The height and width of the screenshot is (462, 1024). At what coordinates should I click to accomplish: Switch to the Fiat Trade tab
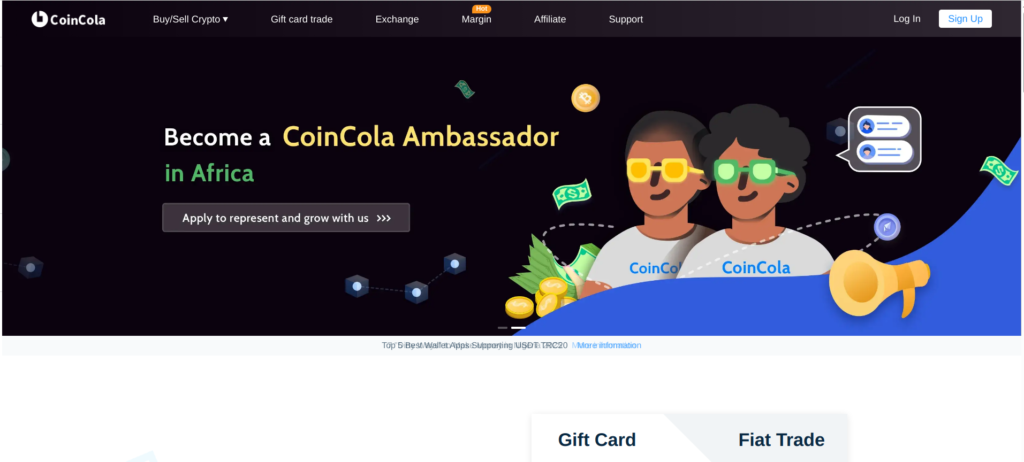(x=781, y=440)
